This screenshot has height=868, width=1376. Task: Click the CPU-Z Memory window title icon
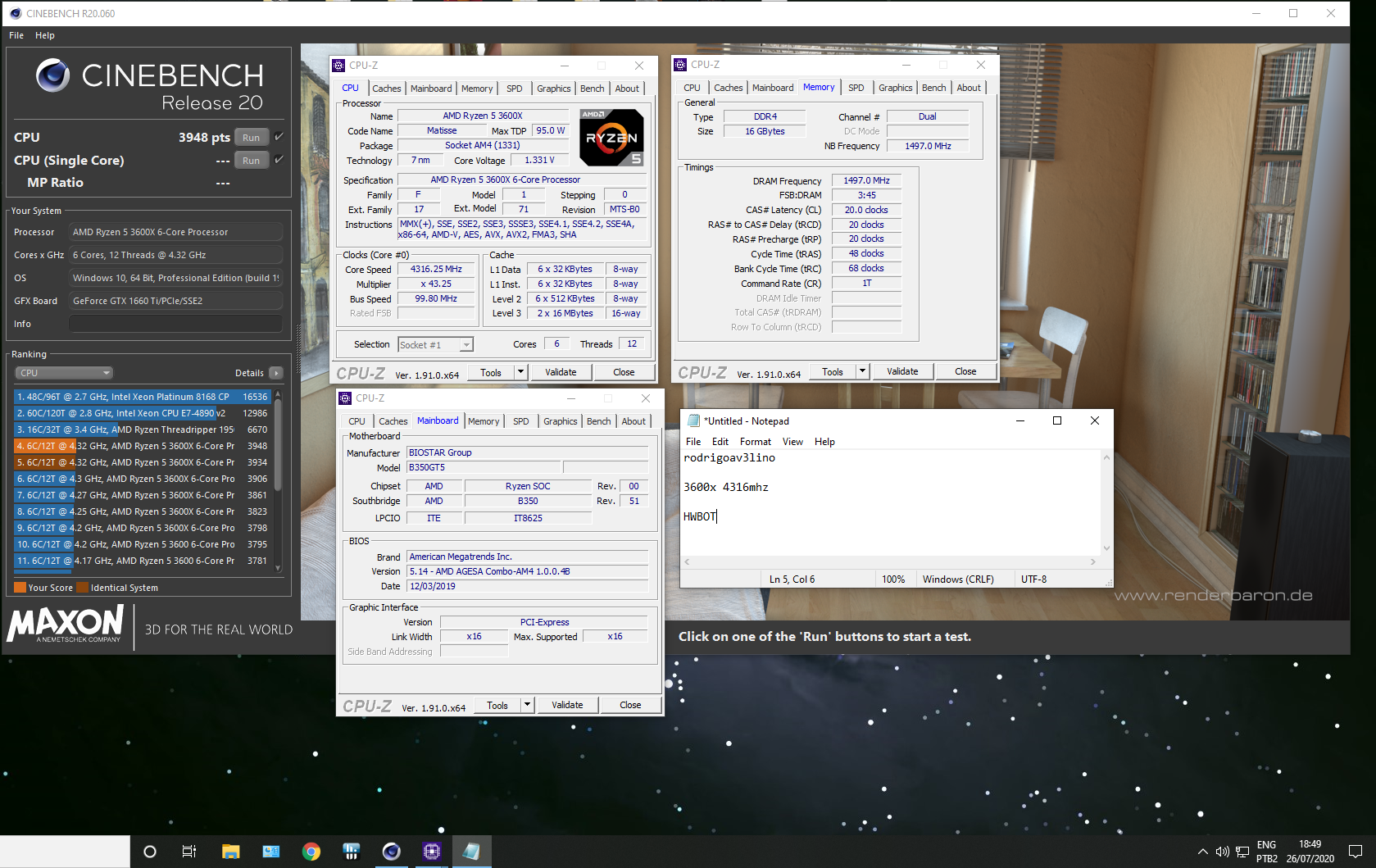pyautogui.click(x=680, y=65)
